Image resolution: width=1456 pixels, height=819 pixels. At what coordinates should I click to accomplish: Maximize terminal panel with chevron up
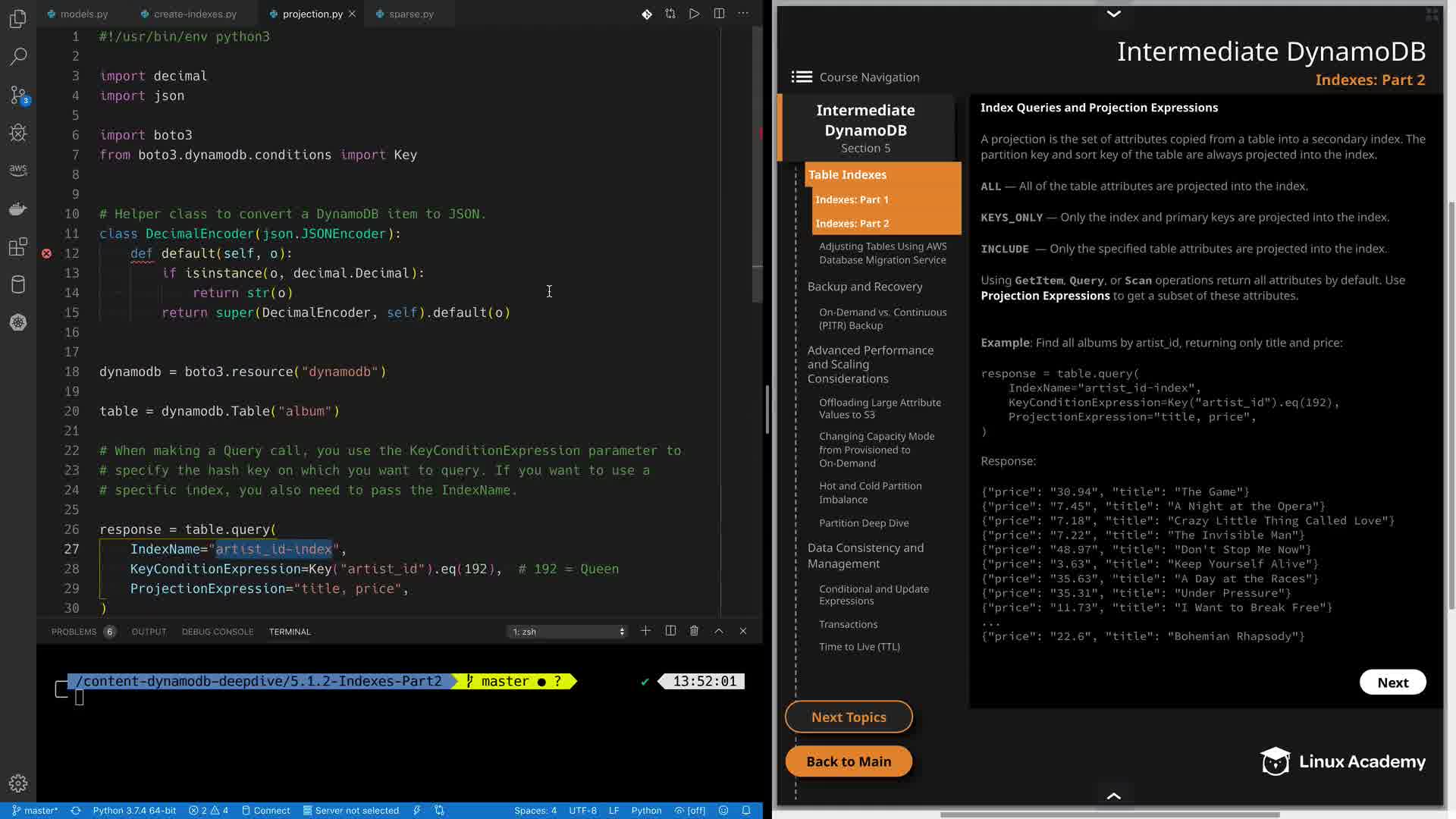pos(719,631)
